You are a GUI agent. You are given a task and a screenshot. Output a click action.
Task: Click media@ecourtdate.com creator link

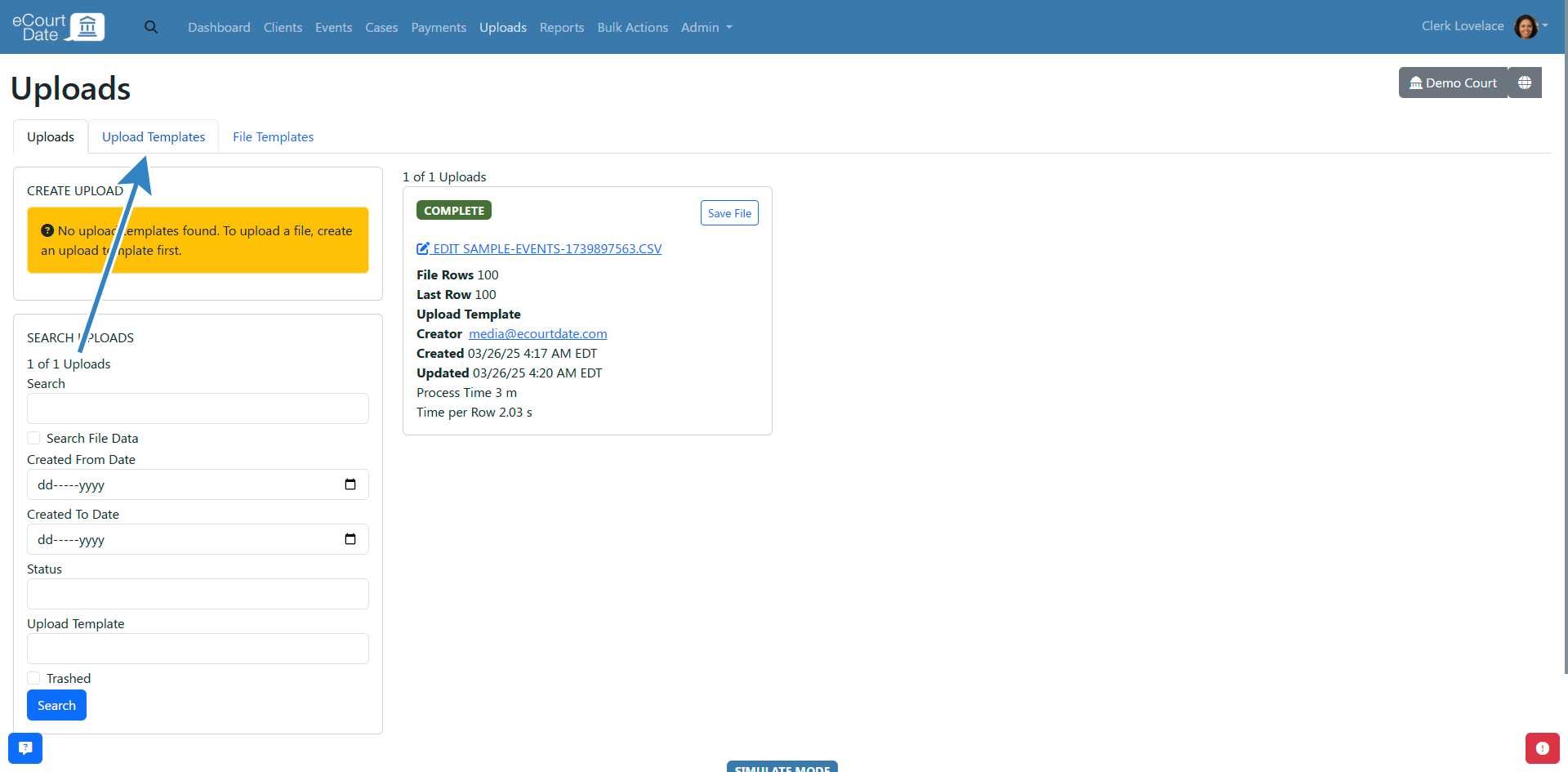(x=537, y=333)
